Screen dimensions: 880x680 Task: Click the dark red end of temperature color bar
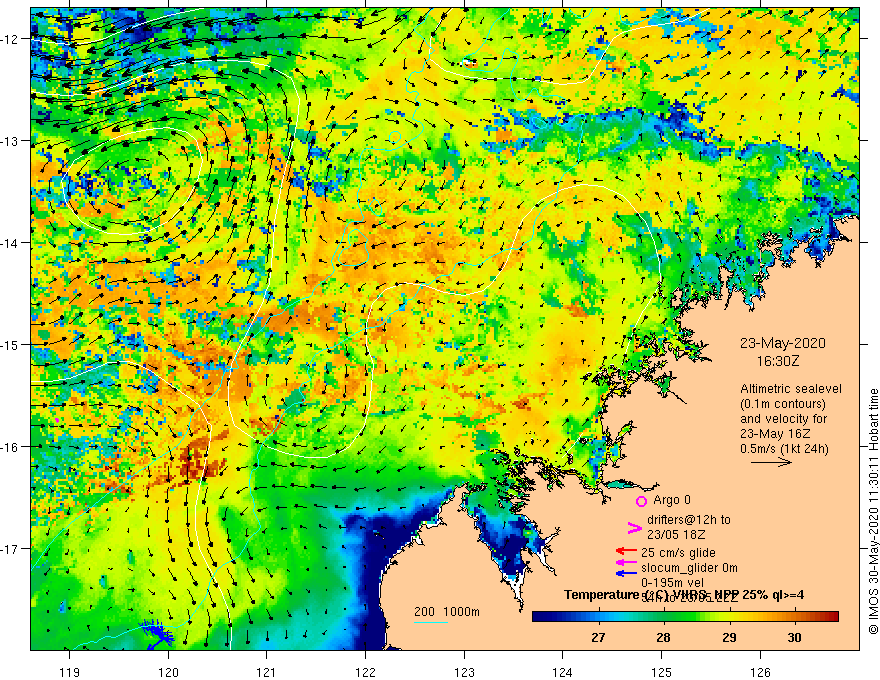pos(832,617)
